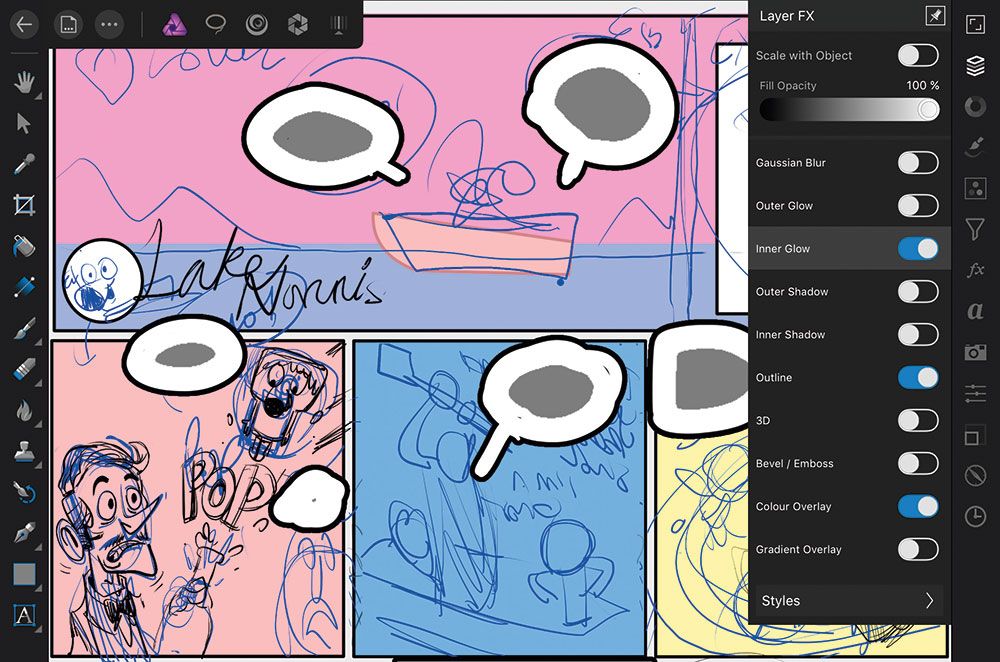Select the Text tool
The height and width of the screenshot is (662, 1000).
(24, 617)
